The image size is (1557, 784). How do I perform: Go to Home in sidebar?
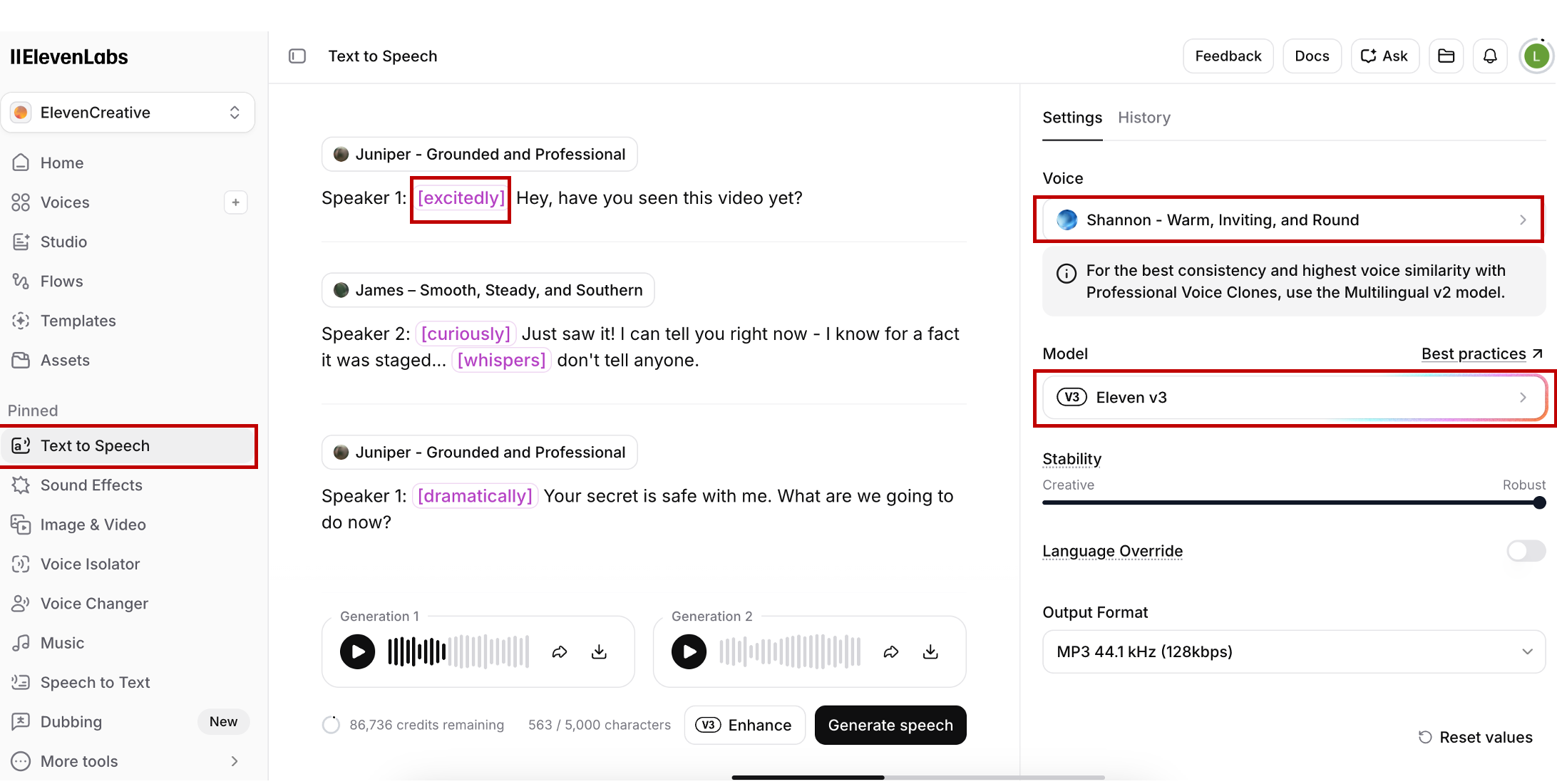tap(128, 163)
